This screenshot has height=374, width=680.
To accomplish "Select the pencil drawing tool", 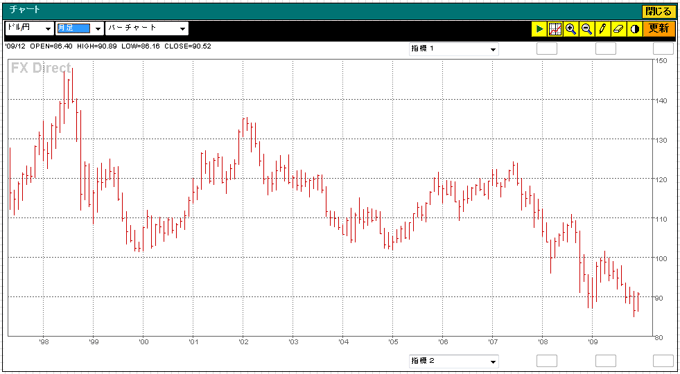I will (x=602, y=29).
